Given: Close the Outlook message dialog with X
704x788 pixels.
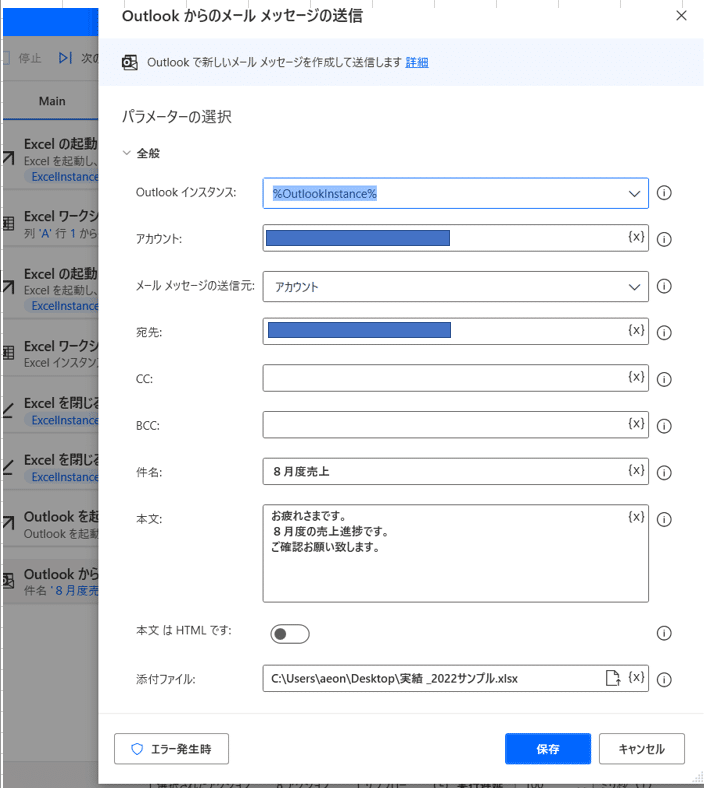Looking at the screenshot, I should coord(681,16).
